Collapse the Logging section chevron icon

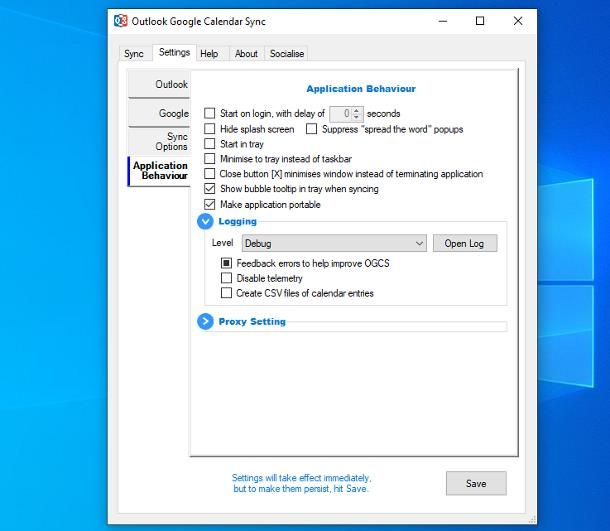pyautogui.click(x=205, y=221)
